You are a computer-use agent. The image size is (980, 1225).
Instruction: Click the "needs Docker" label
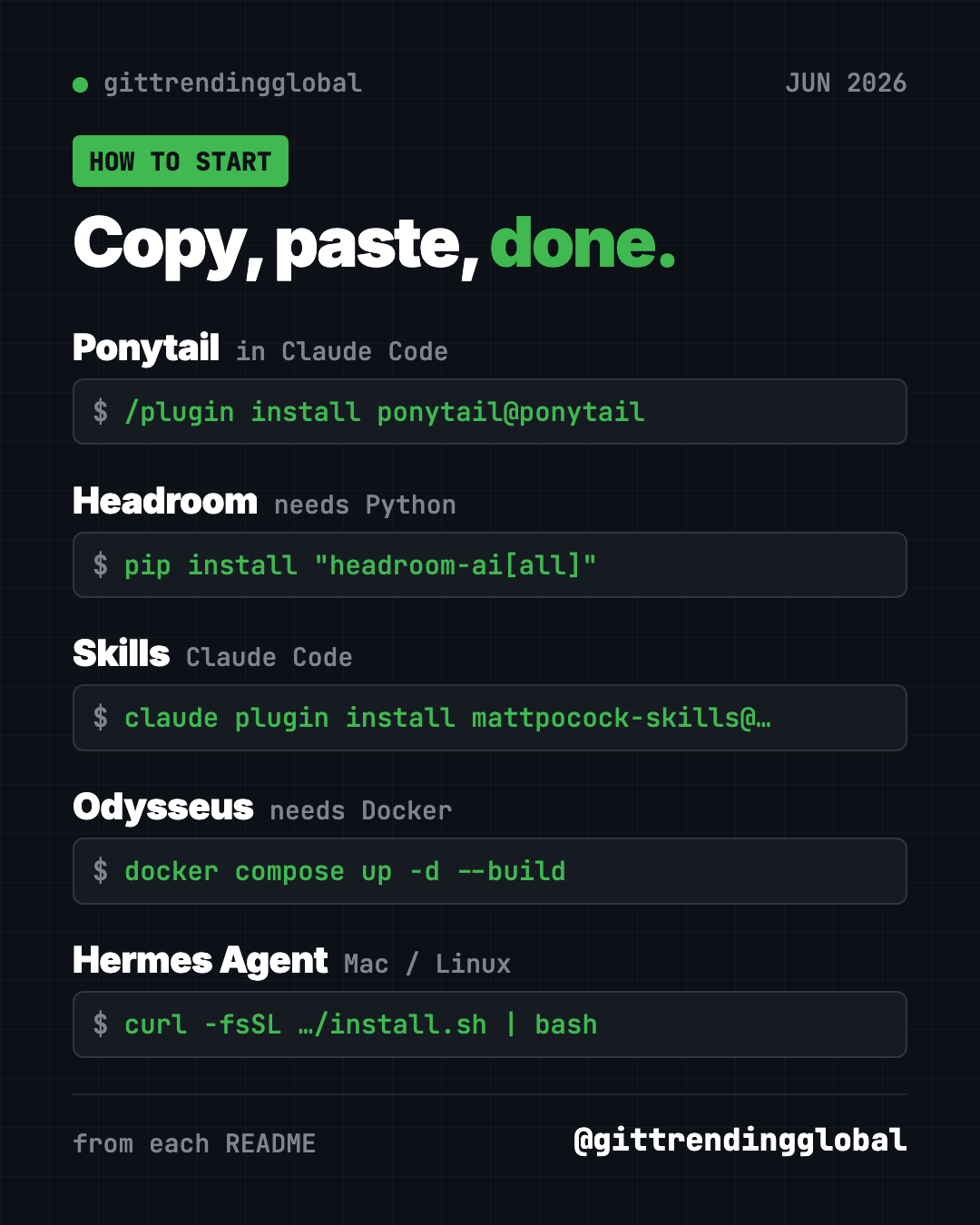click(x=361, y=810)
